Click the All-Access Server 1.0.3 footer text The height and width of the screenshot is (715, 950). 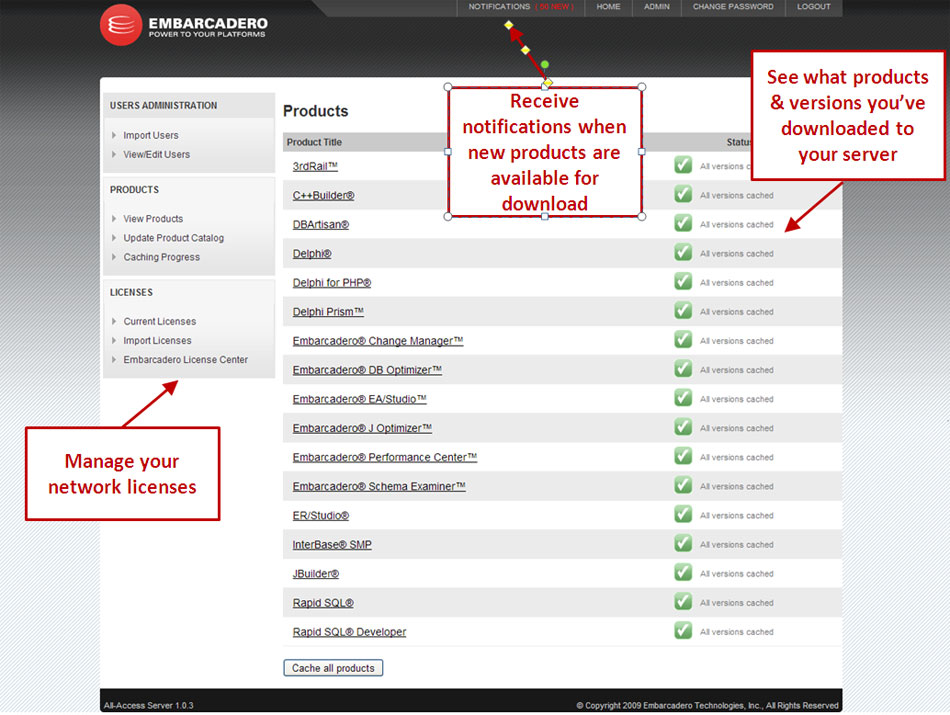point(148,705)
